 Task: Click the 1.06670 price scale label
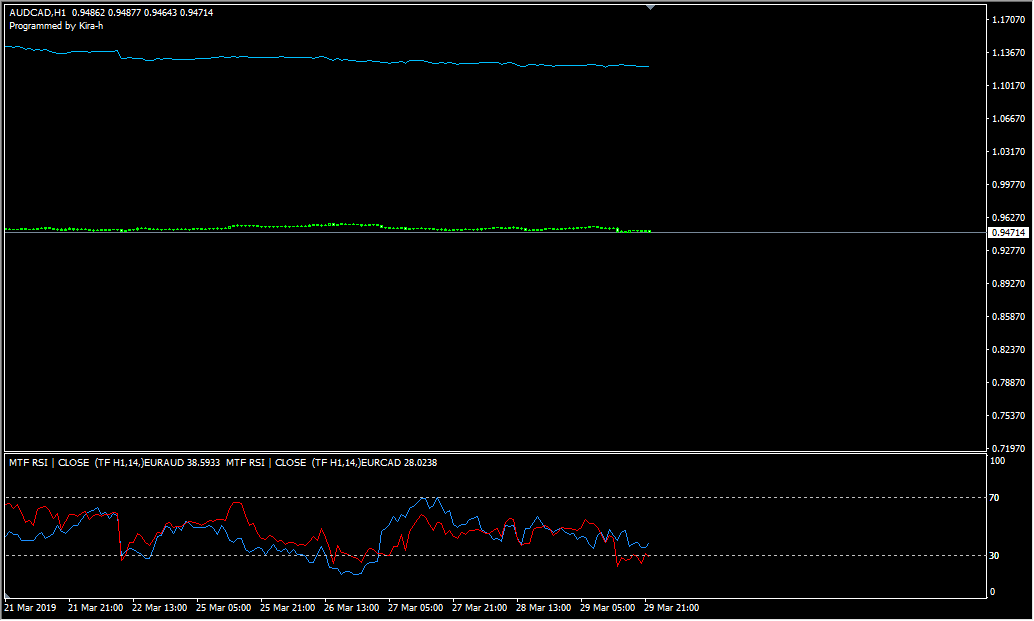click(x=1008, y=119)
